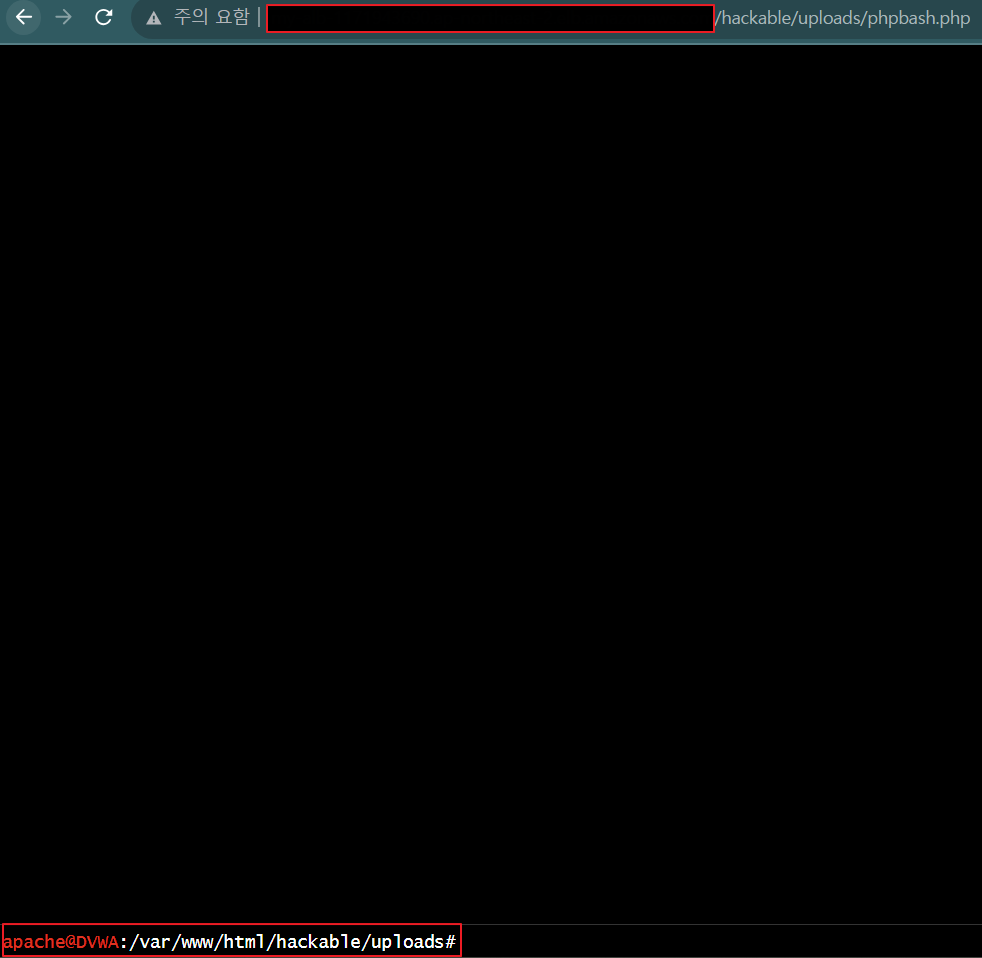Go back with the browser back arrow
This screenshot has width=982, height=958.
click(24, 18)
